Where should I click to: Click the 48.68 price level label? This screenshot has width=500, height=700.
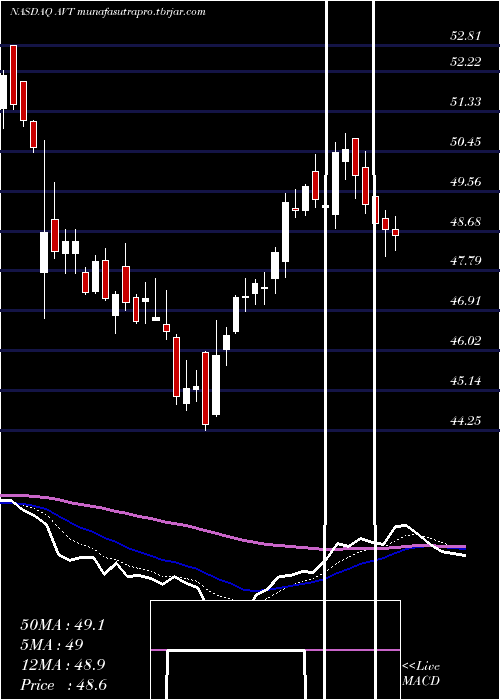(466, 222)
